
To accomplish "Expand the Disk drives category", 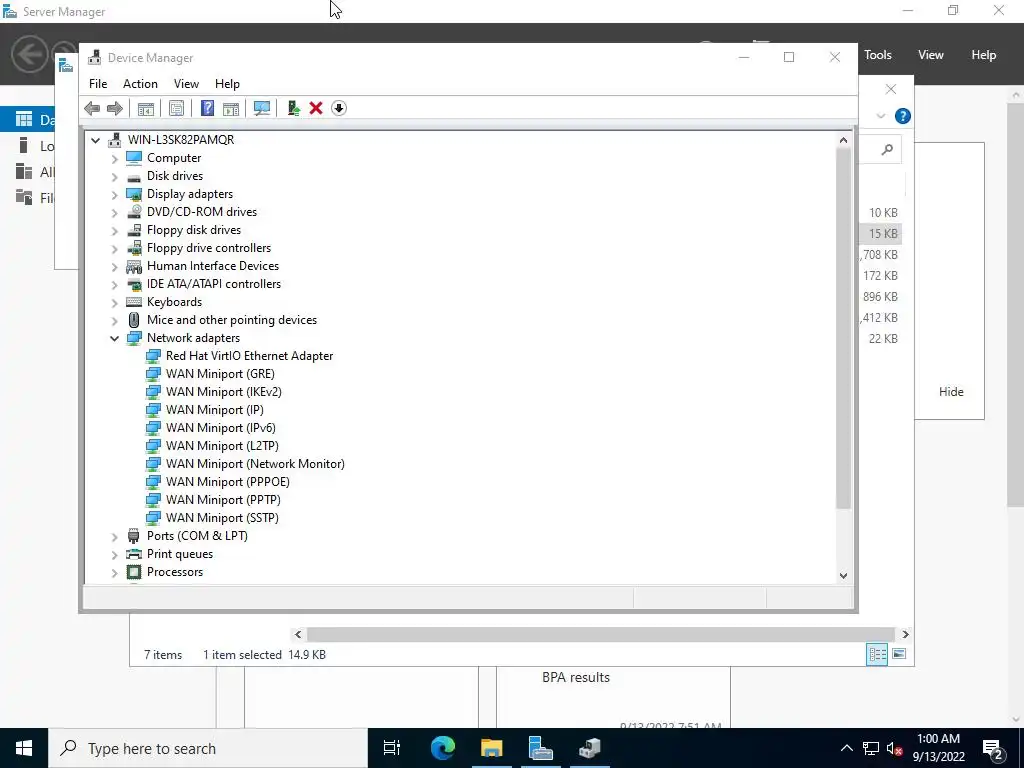I will [x=114, y=176].
